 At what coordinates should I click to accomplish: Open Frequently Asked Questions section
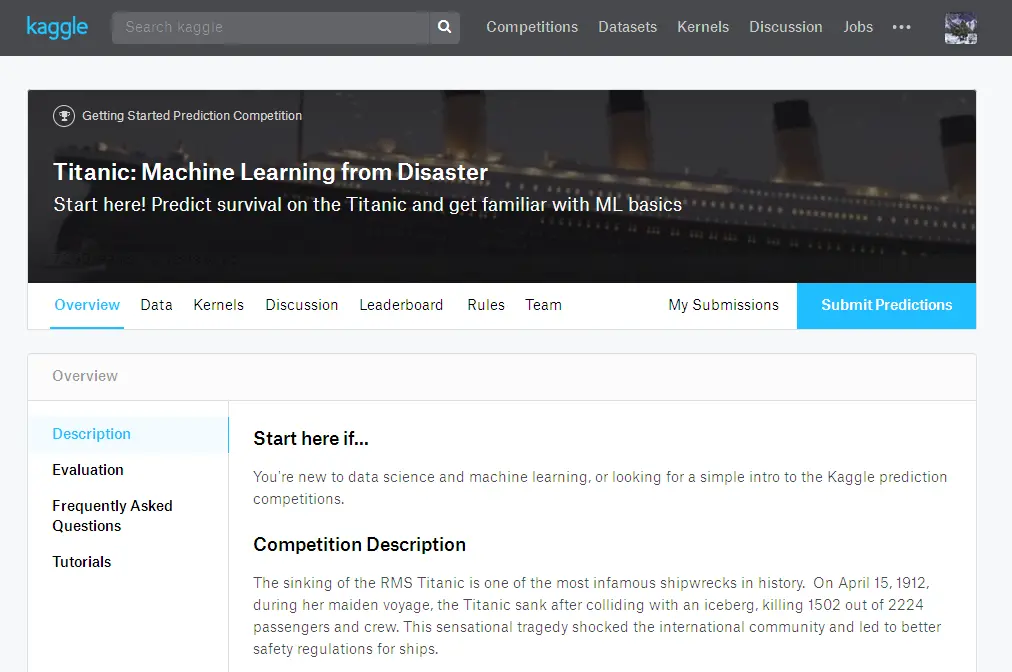[x=112, y=516]
